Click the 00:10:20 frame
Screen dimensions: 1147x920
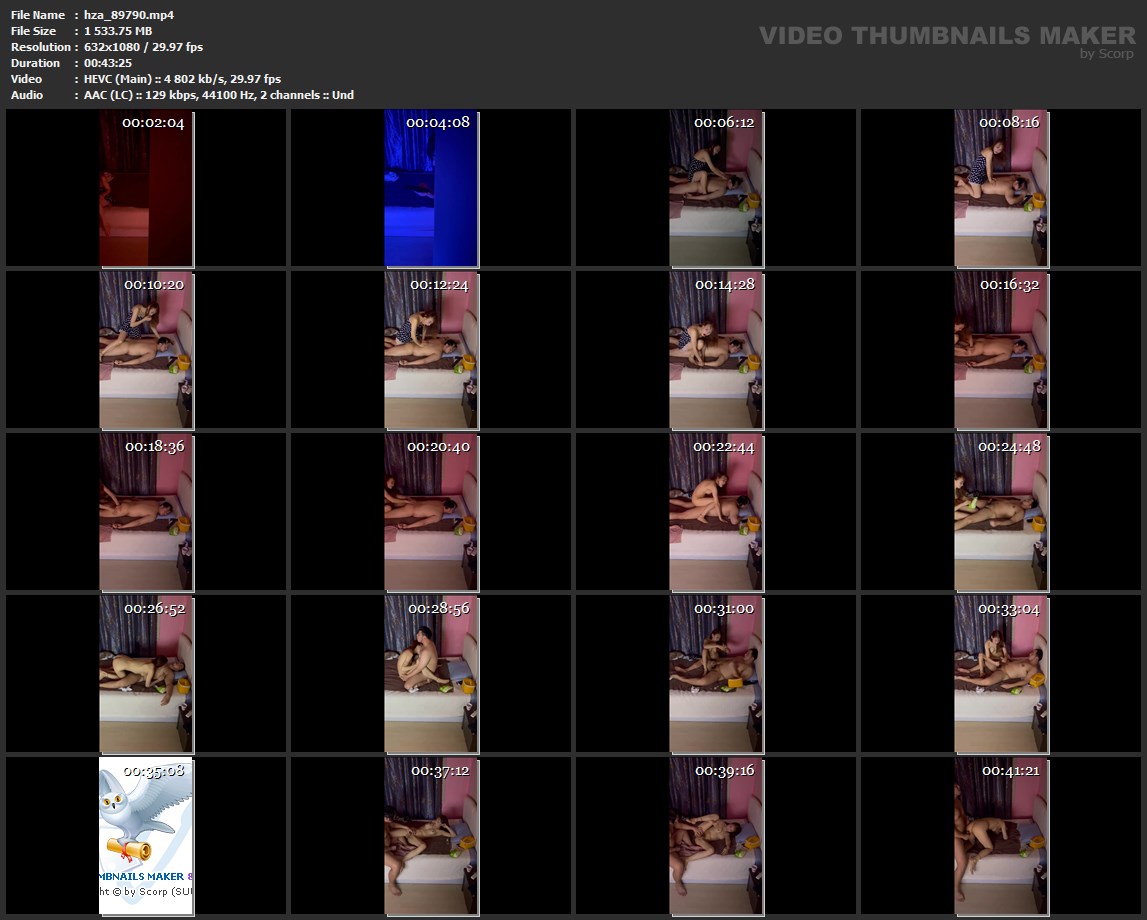(146, 350)
